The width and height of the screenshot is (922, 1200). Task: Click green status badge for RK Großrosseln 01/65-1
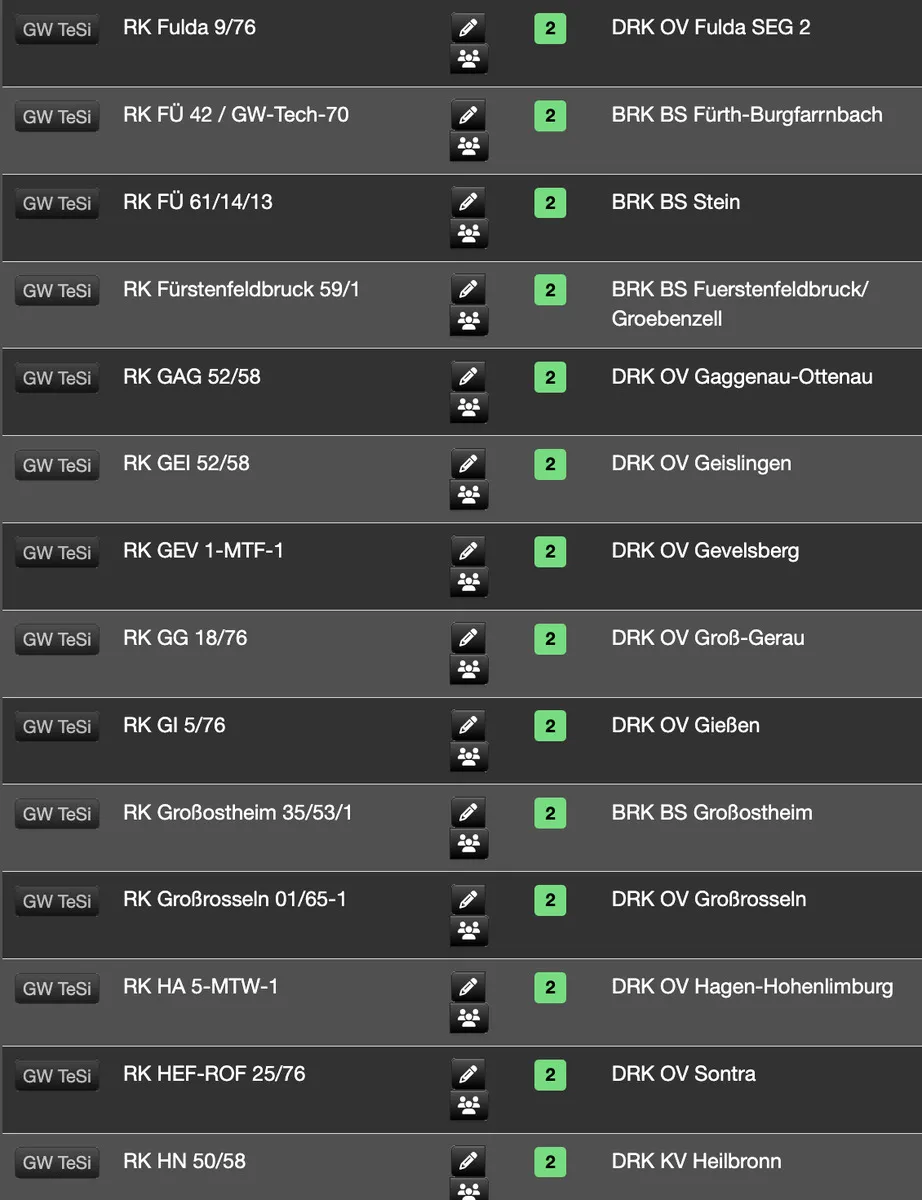pyautogui.click(x=550, y=900)
